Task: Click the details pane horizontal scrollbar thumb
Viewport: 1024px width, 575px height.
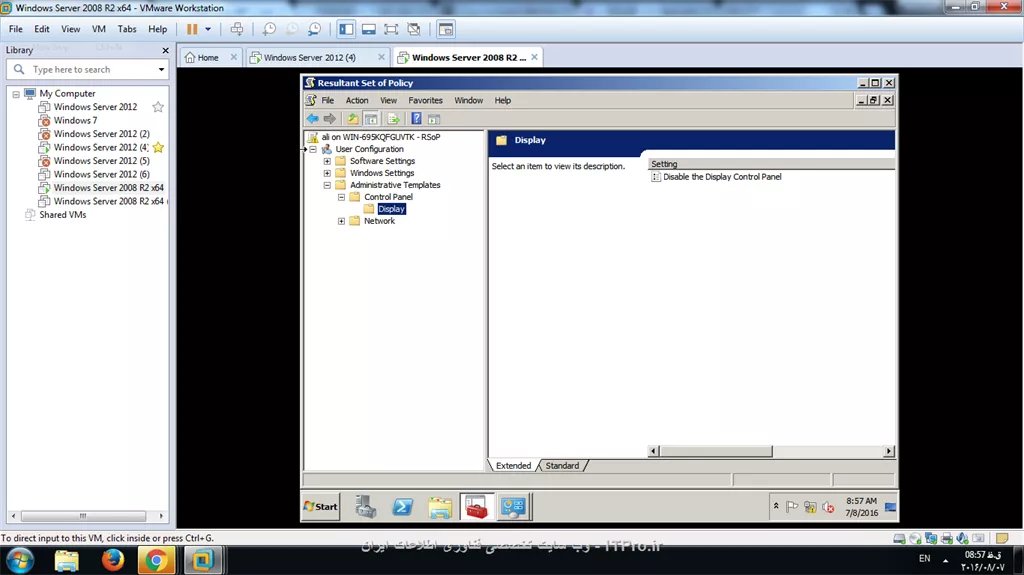Action: coord(716,451)
